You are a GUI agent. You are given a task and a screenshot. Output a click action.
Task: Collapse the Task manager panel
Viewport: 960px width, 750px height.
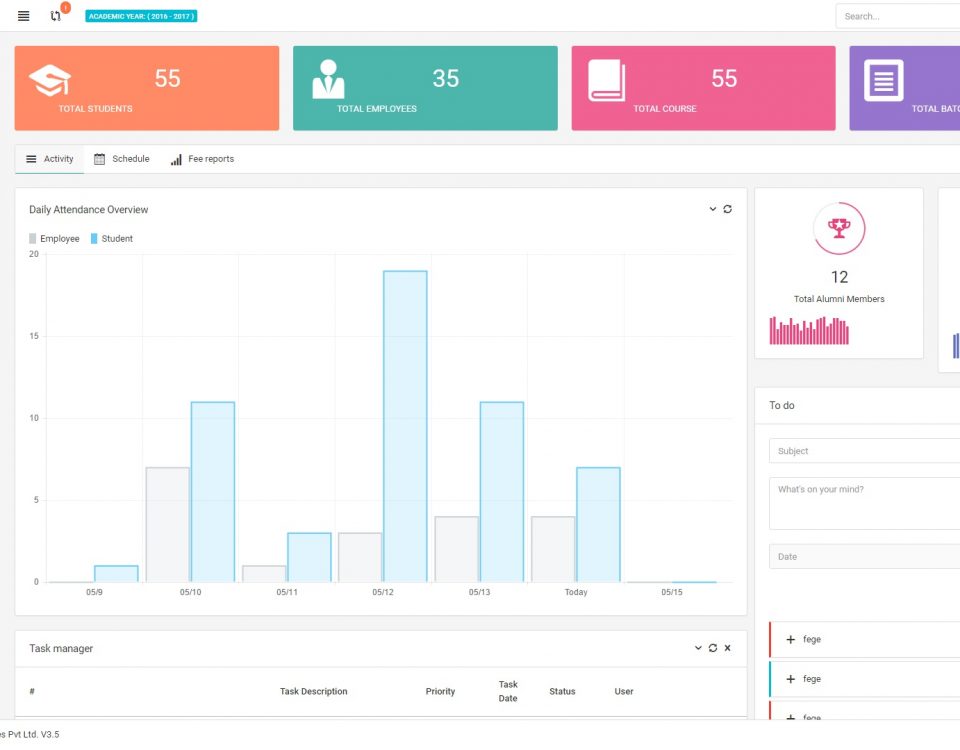(698, 648)
